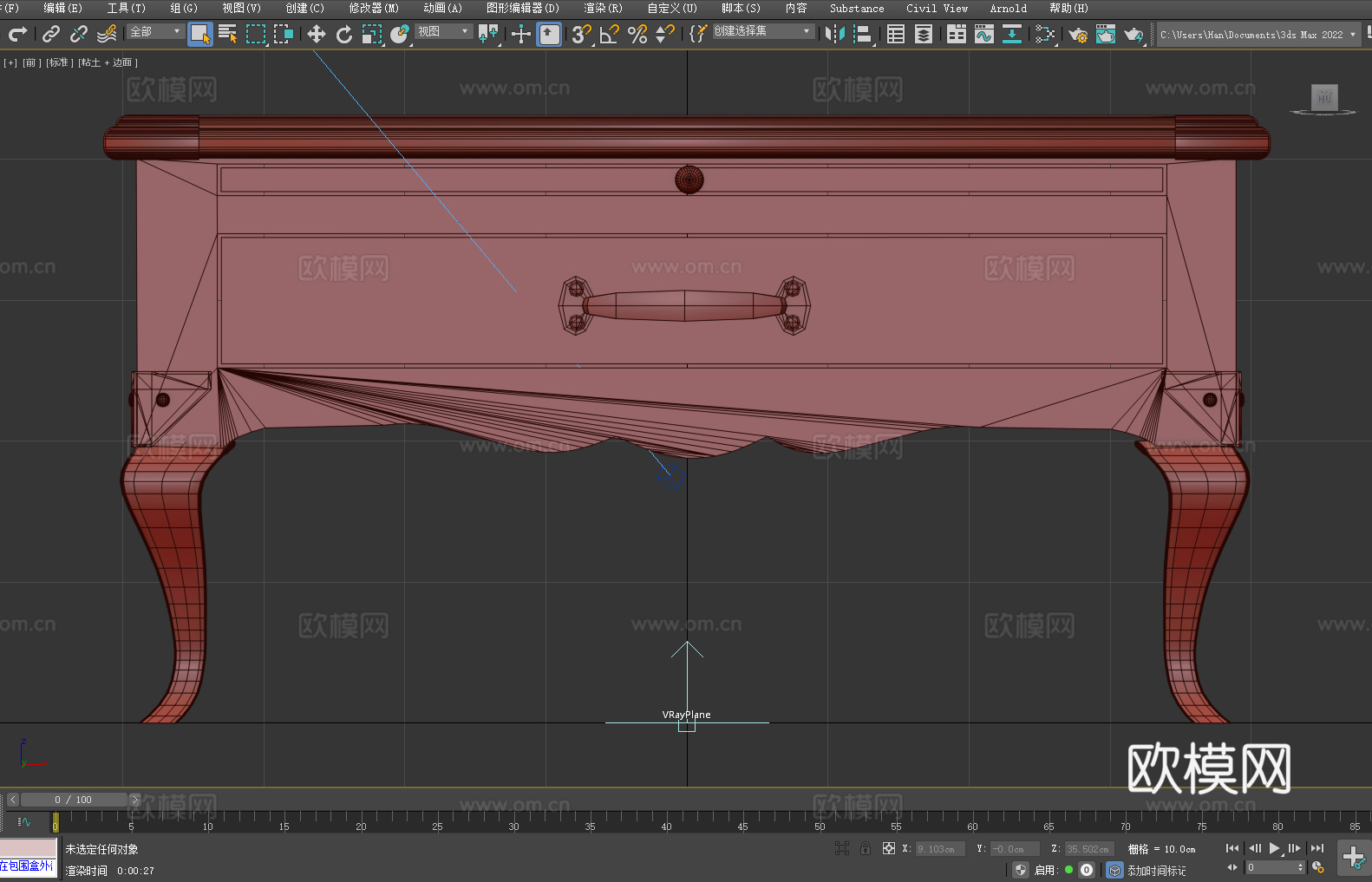The width and height of the screenshot is (1372, 882).
Task: Click the Previous Frame playback button
Action: pos(1254,848)
